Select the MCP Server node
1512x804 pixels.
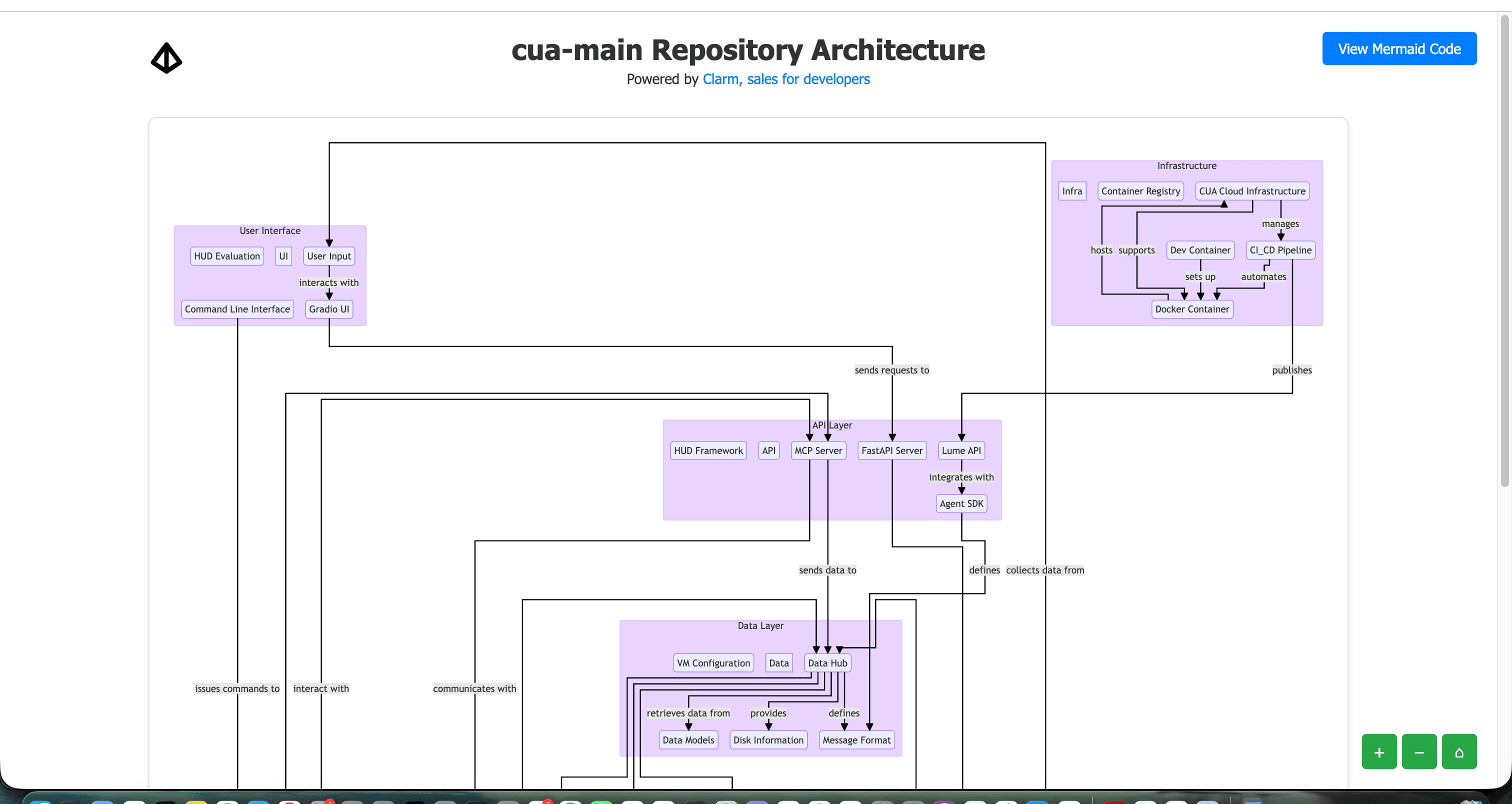pyautogui.click(x=817, y=450)
